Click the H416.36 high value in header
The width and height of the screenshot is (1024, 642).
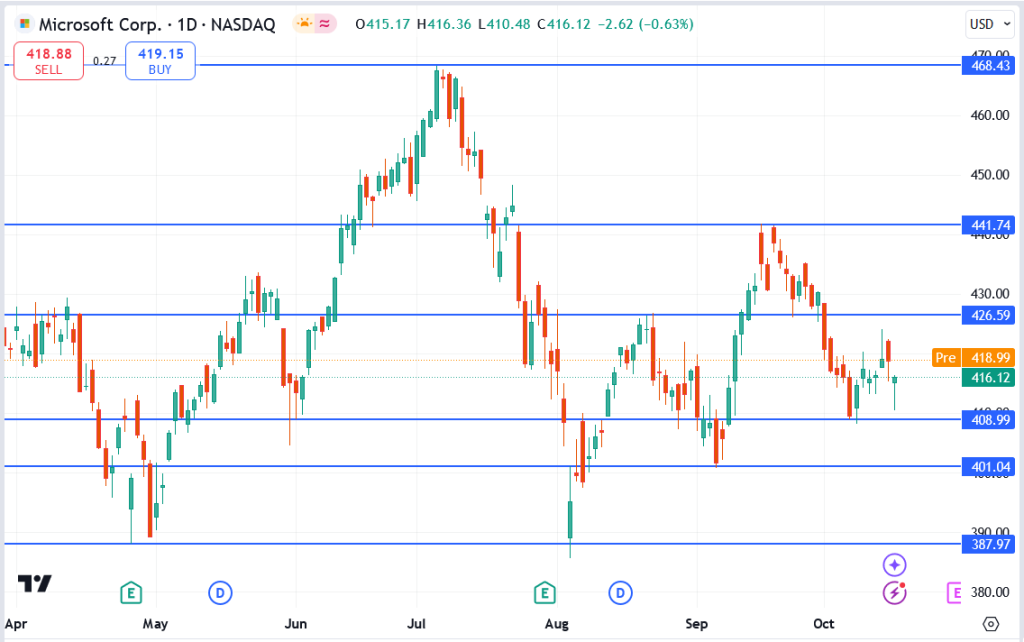click(x=444, y=24)
